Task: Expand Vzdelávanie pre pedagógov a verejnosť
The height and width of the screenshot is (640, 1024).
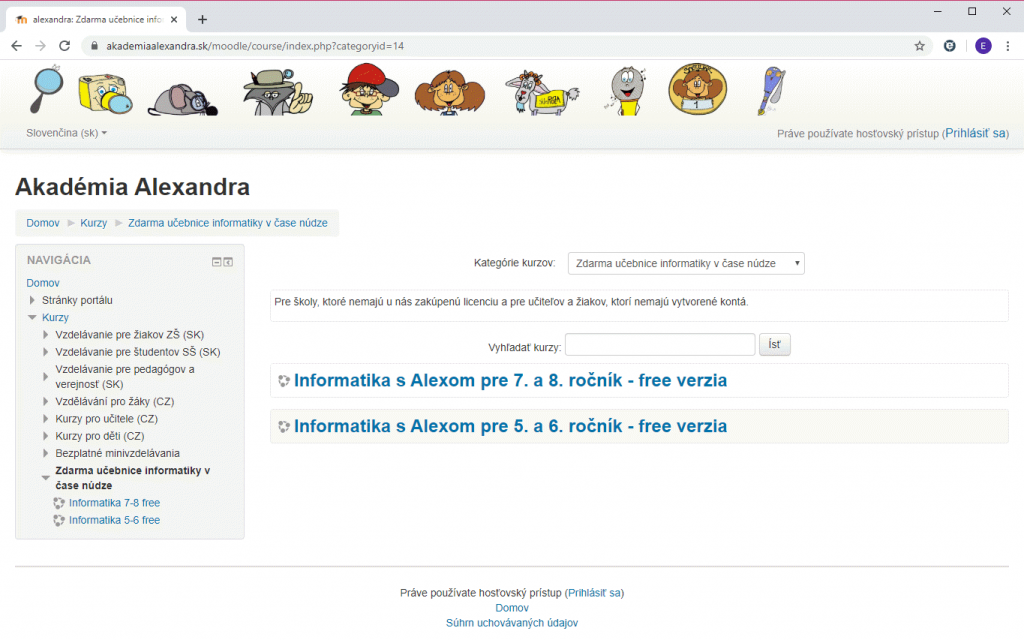Action: coord(45,377)
